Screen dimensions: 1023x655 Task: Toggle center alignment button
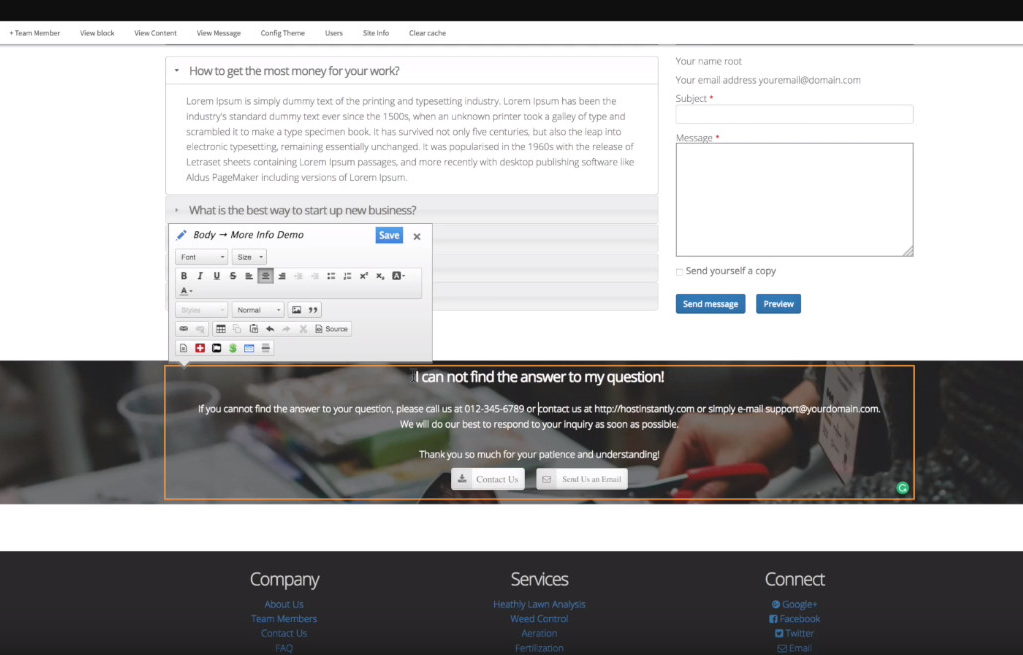265,276
